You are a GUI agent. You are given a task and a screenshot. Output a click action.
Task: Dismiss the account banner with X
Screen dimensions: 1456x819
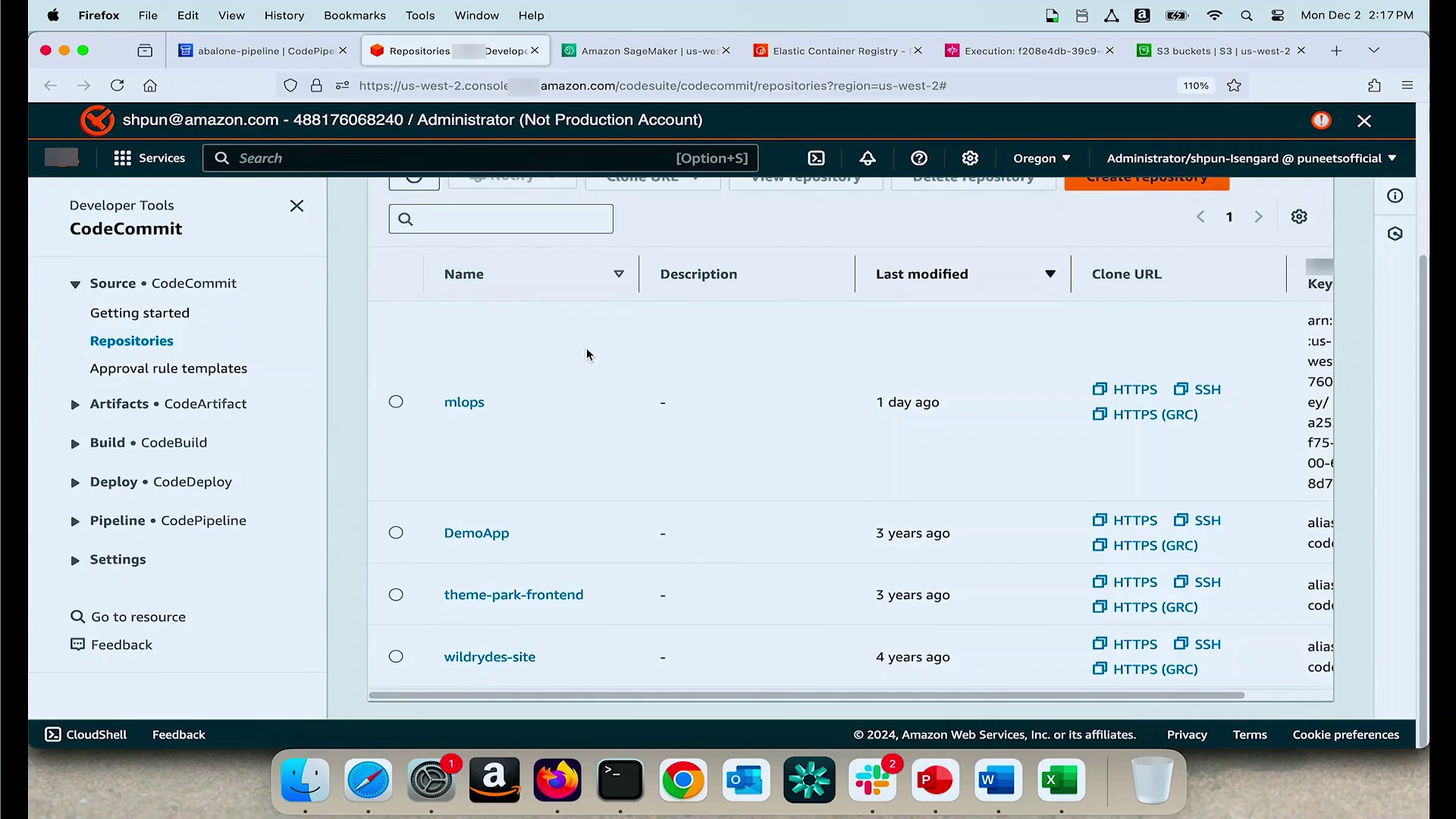pyautogui.click(x=1364, y=121)
